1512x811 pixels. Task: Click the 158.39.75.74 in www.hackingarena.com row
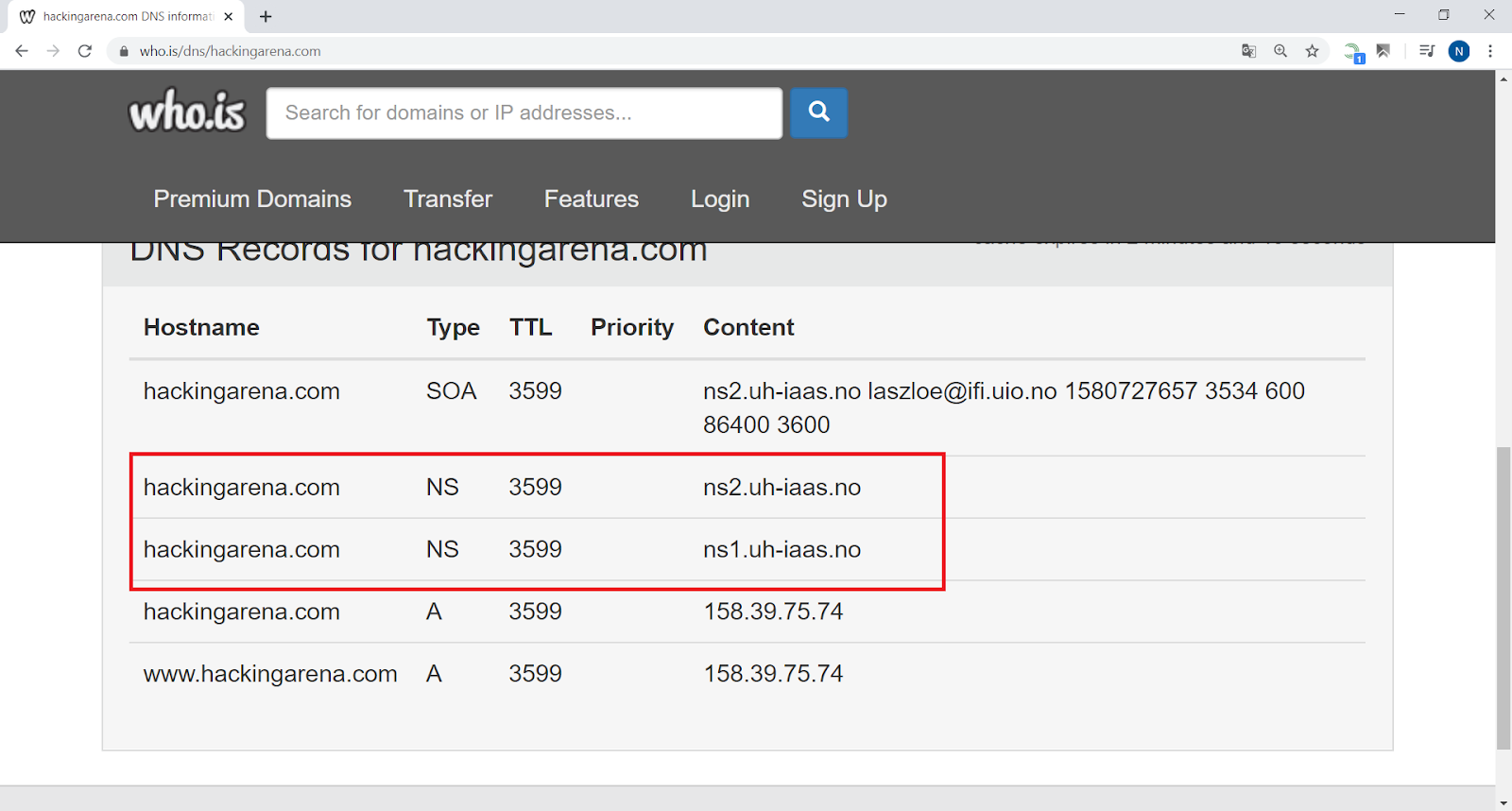pyautogui.click(x=773, y=674)
